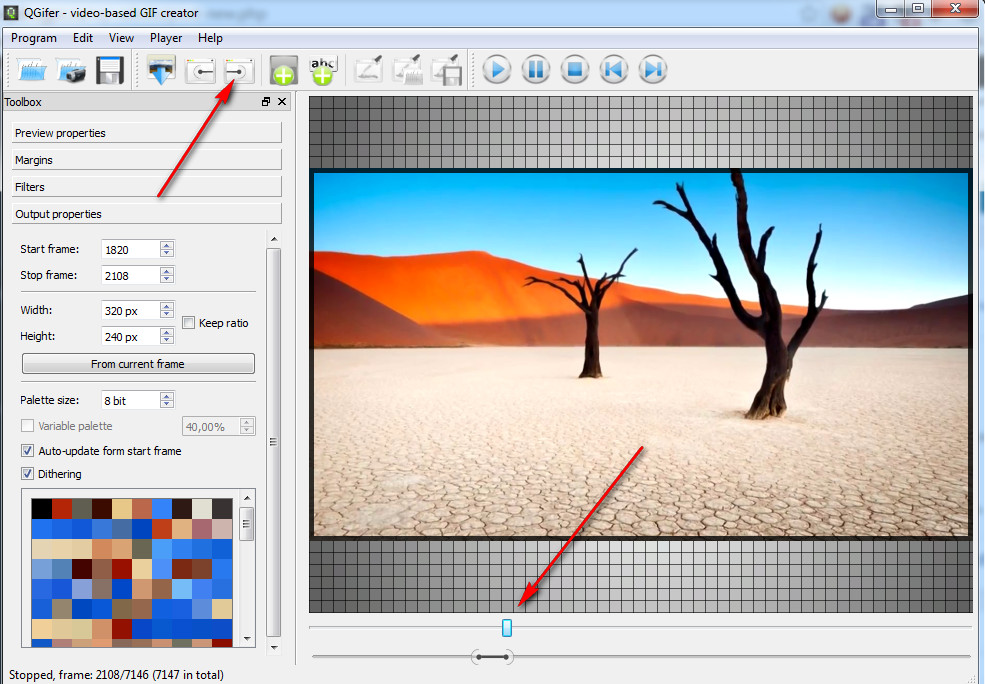Click the Extract GIF icon with blue arrow
Image resolution: width=985 pixels, height=684 pixels.
(x=161, y=70)
